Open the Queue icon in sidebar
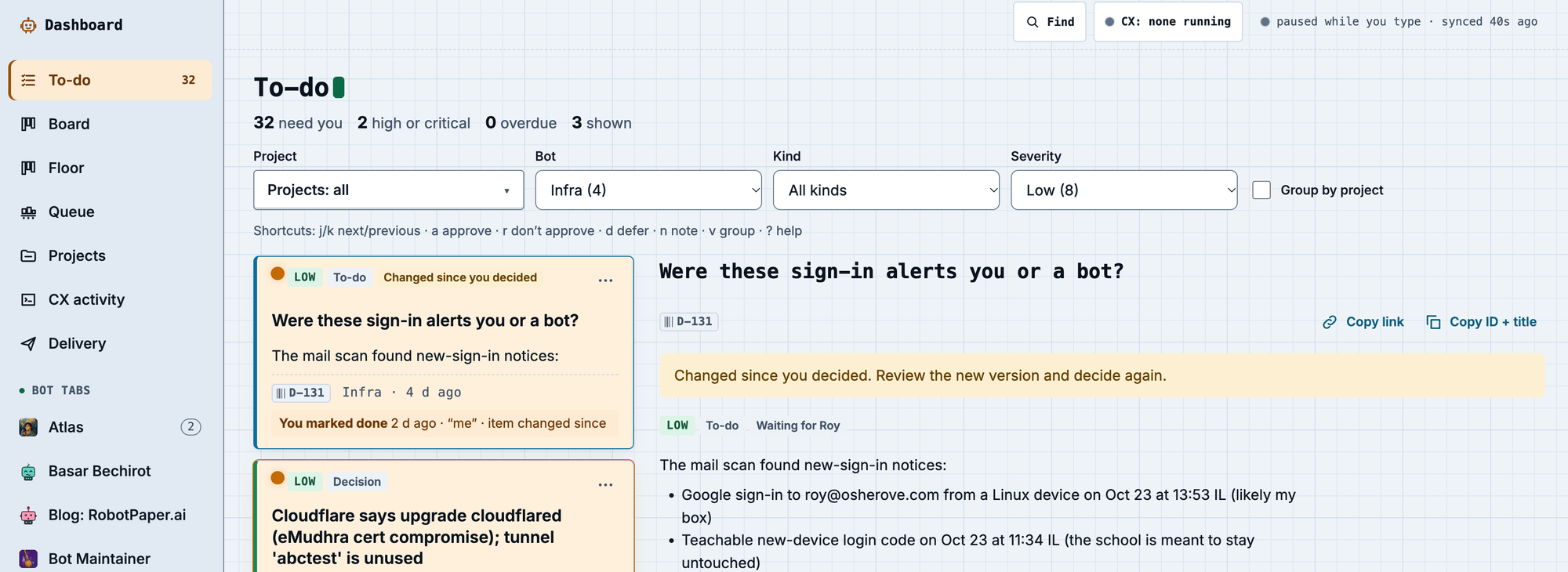The height and width of the screenshot is (572, 1568). click(x=28, y=212)
